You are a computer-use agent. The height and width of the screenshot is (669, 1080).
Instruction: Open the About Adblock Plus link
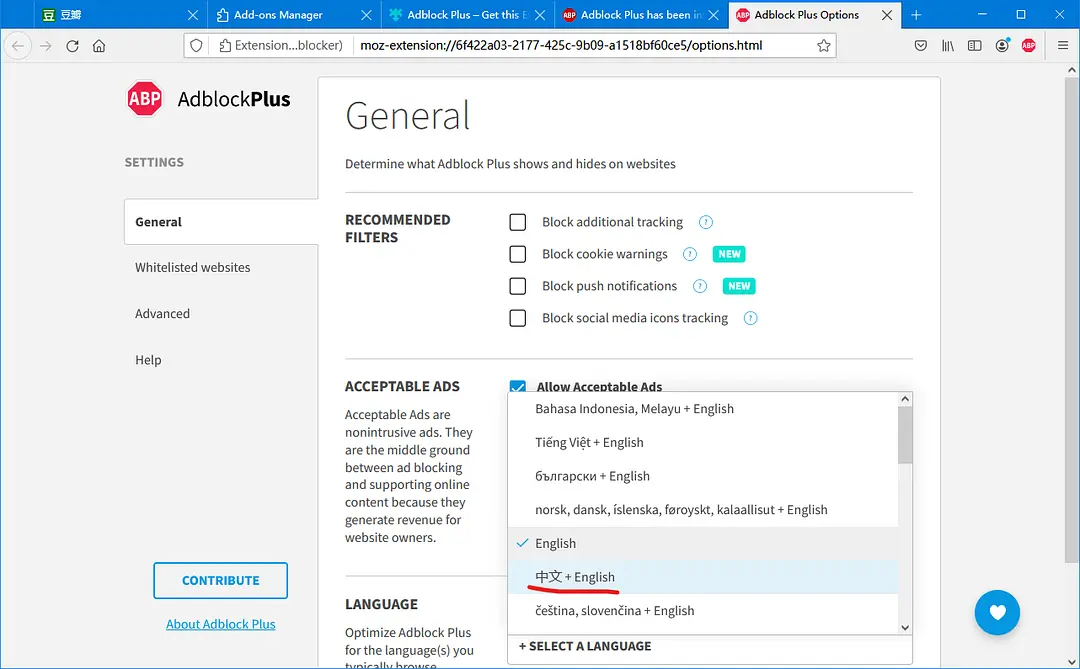click(220, 624)
